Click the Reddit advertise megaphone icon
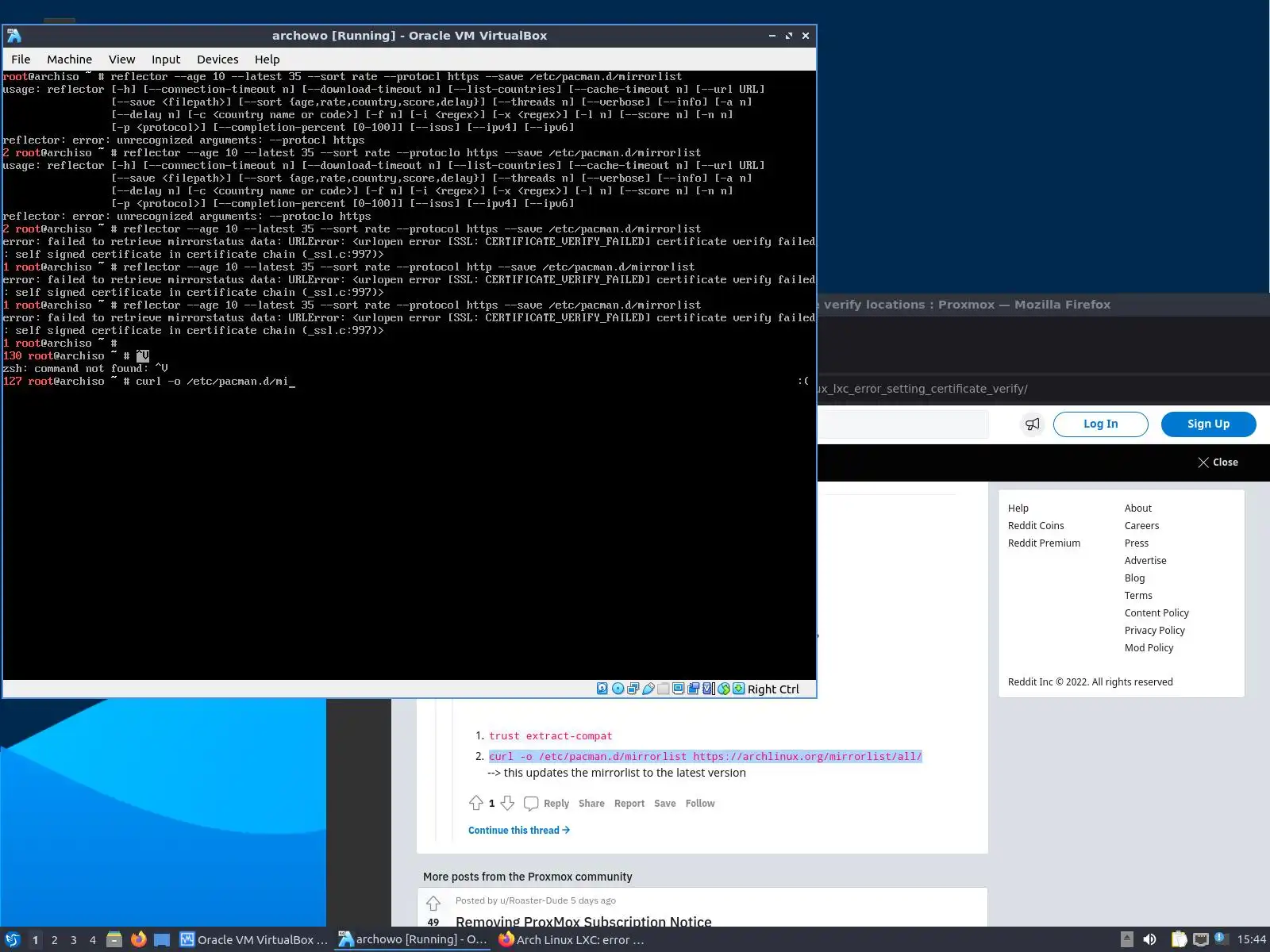The image size is (1270, 952). click(1032, 424)
